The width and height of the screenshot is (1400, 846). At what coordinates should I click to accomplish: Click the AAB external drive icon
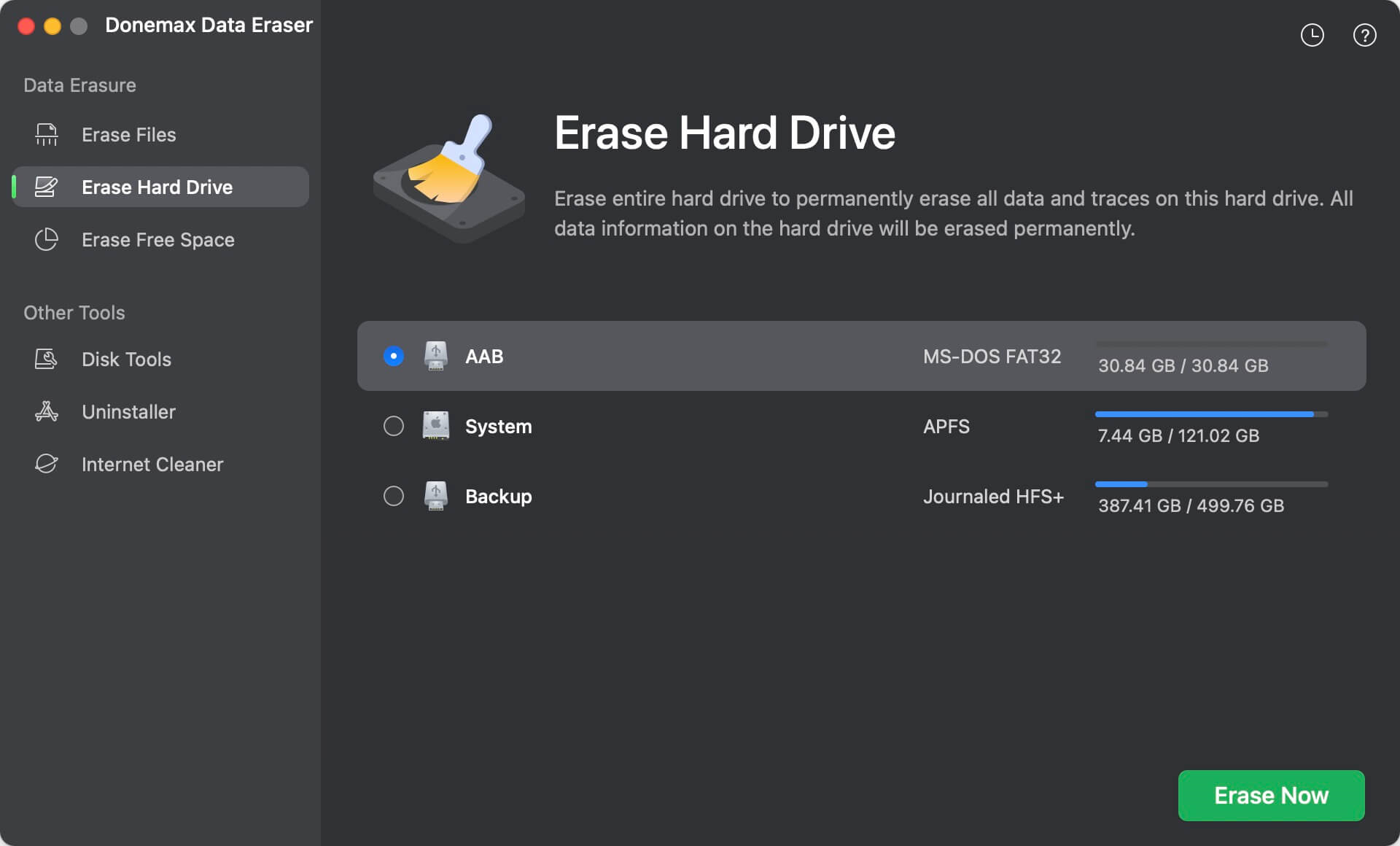coord(436,356)
